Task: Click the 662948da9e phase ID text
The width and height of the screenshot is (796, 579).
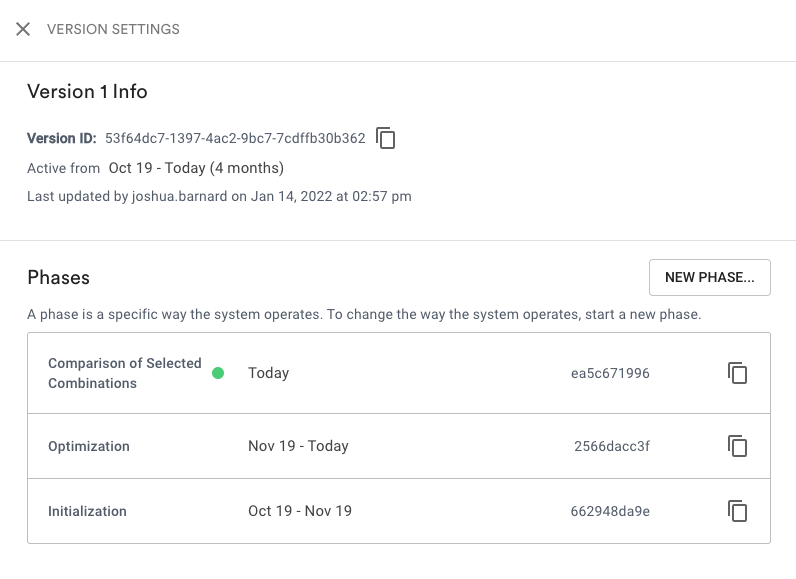Action: (x=610, y=511)
